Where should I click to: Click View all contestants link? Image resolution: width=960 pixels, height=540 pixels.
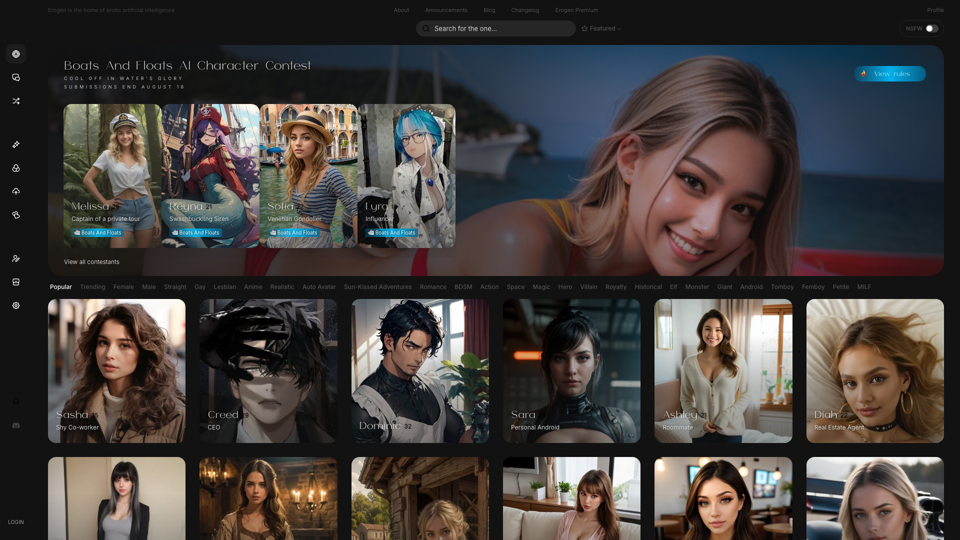91,261
